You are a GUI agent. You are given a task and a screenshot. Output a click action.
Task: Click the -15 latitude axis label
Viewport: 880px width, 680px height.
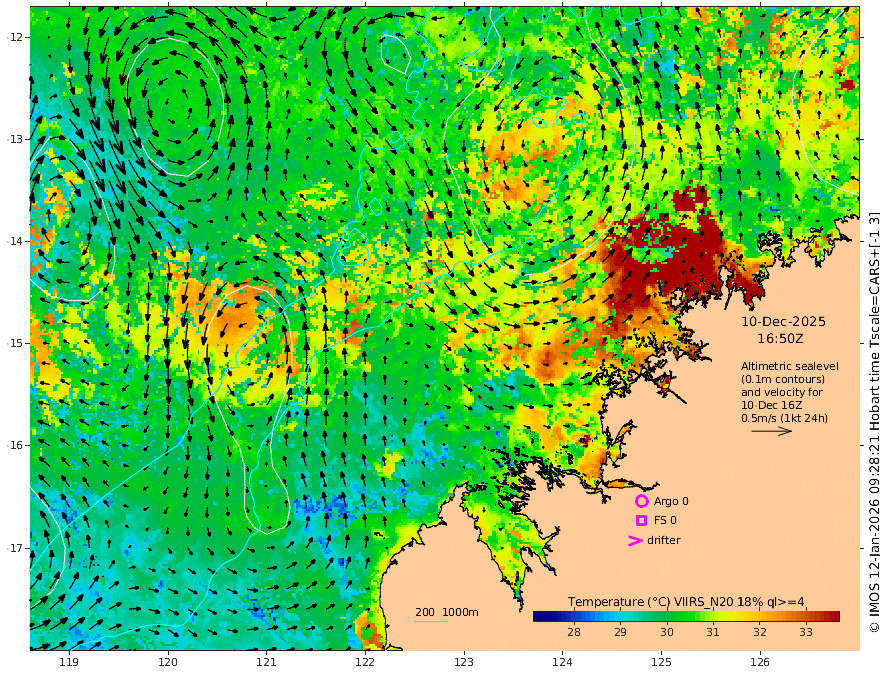pos(15,343)
